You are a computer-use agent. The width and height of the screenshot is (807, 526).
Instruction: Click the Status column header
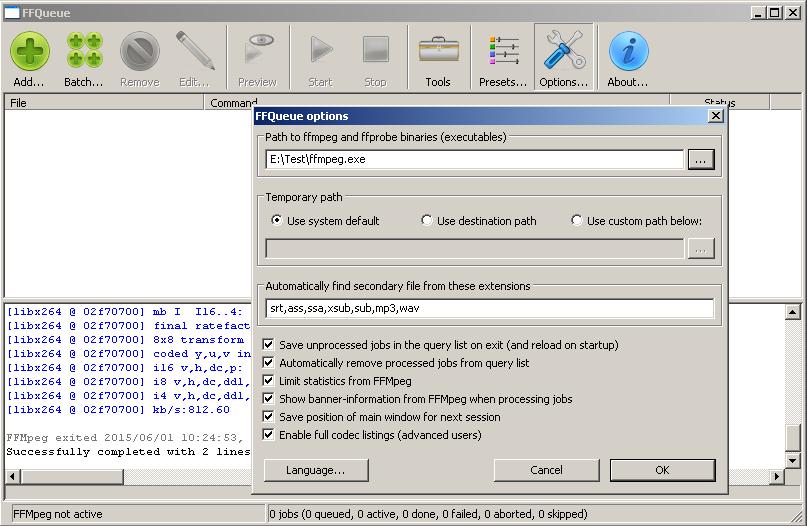(720, 100)
